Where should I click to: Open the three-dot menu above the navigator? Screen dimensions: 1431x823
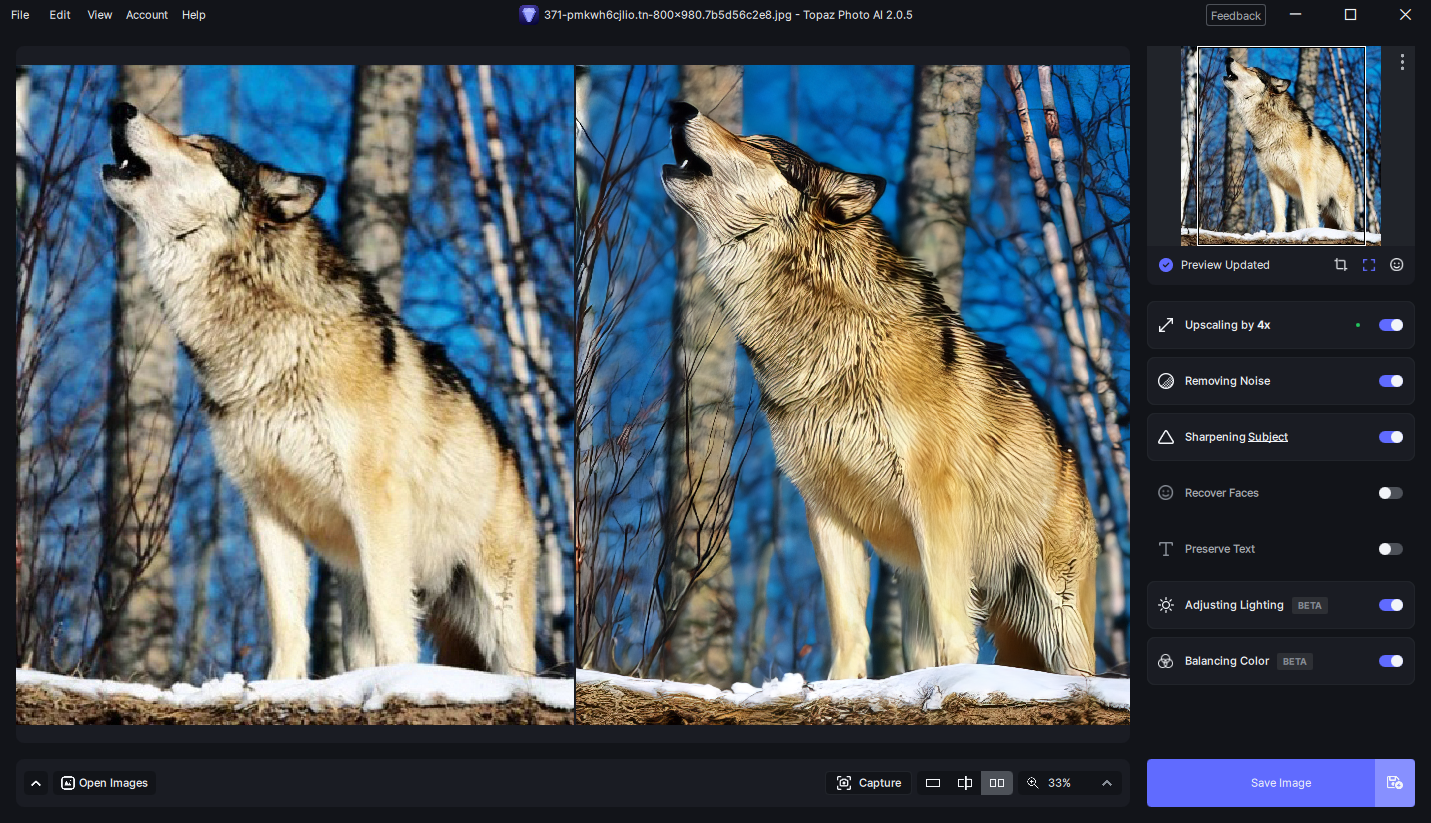pos(1402,61)
